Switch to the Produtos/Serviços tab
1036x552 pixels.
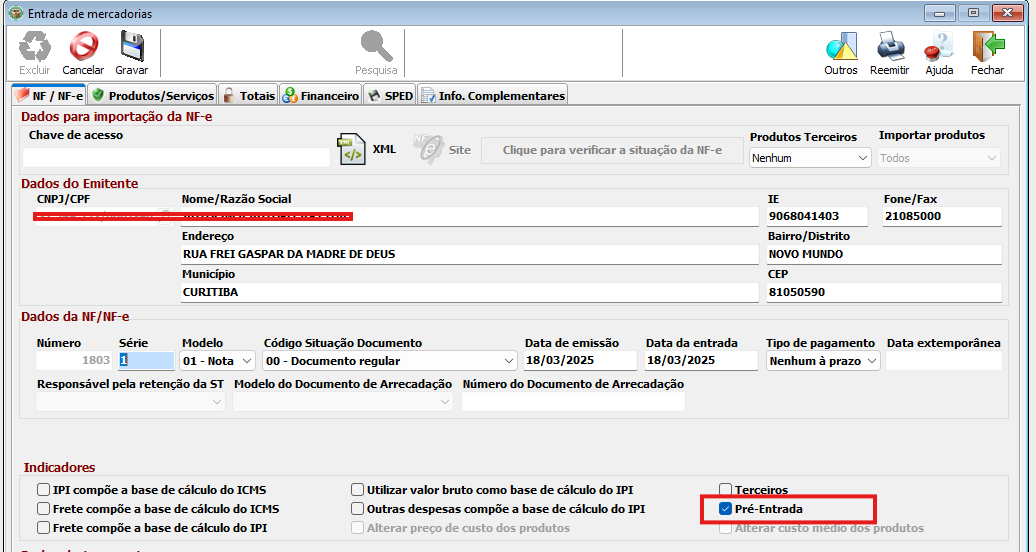152,96
